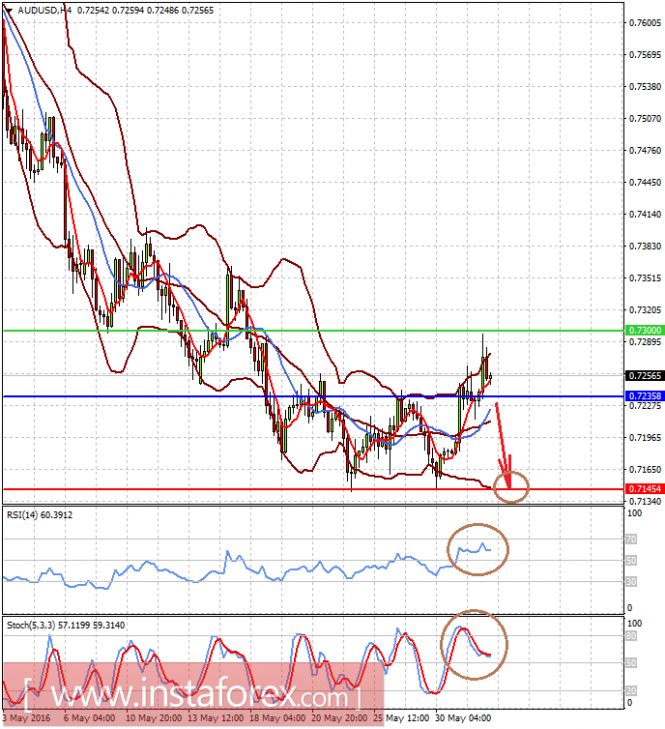
Task: Click the 0.76005 price scale value
Action: [x=645, y=23]
